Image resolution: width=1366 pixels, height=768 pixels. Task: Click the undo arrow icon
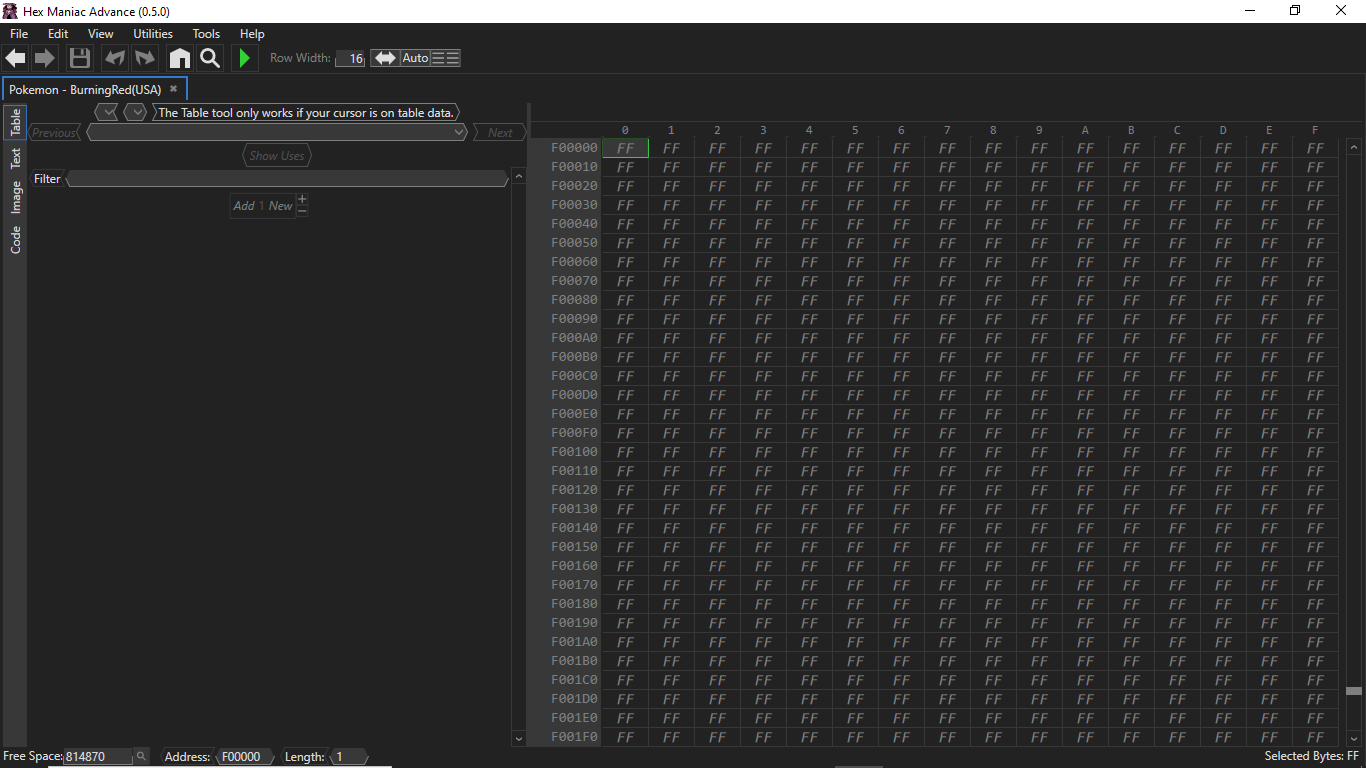pyautogui.click(x=115, y=58)
